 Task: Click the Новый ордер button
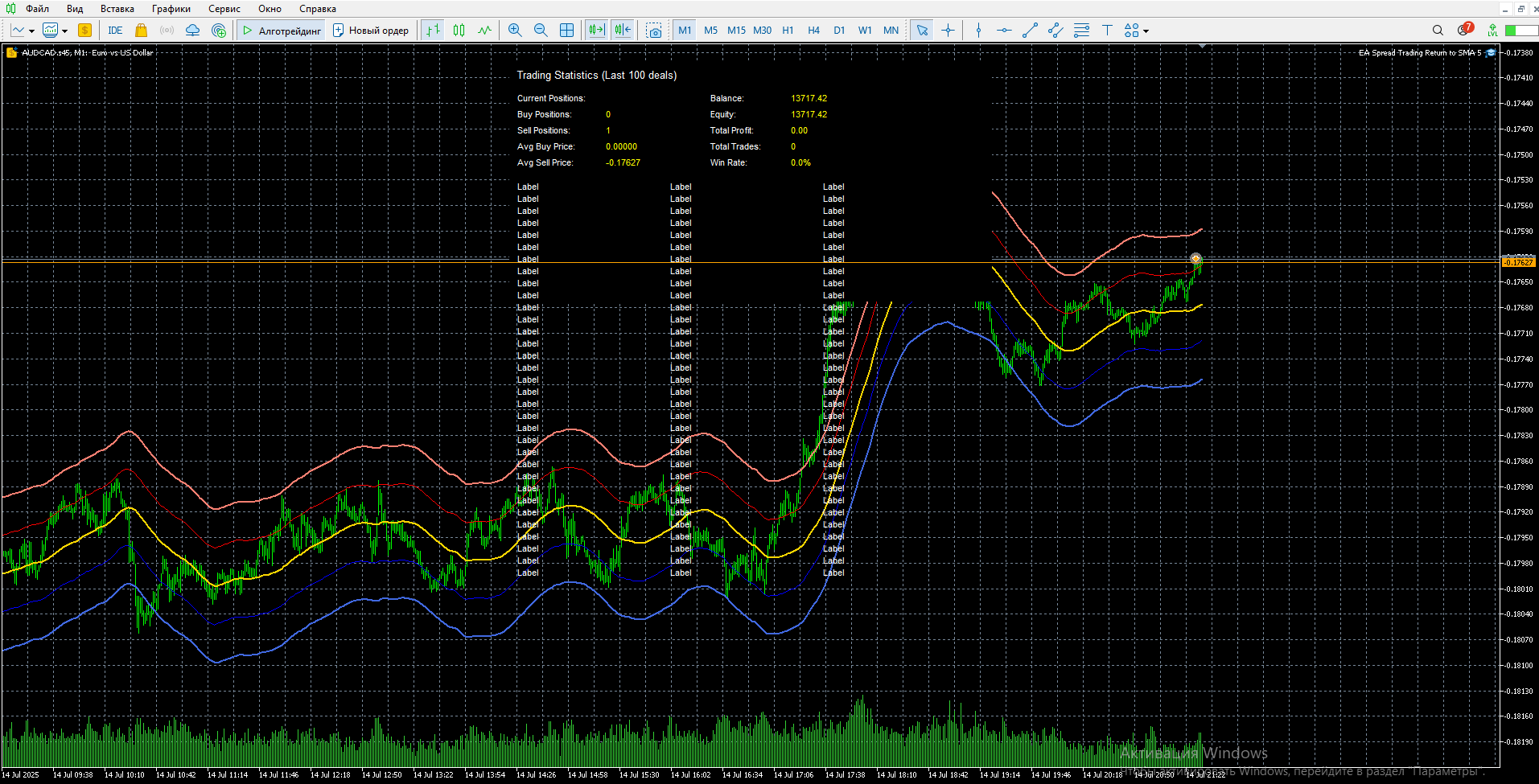pyautogui.click(x=370, y=31)
